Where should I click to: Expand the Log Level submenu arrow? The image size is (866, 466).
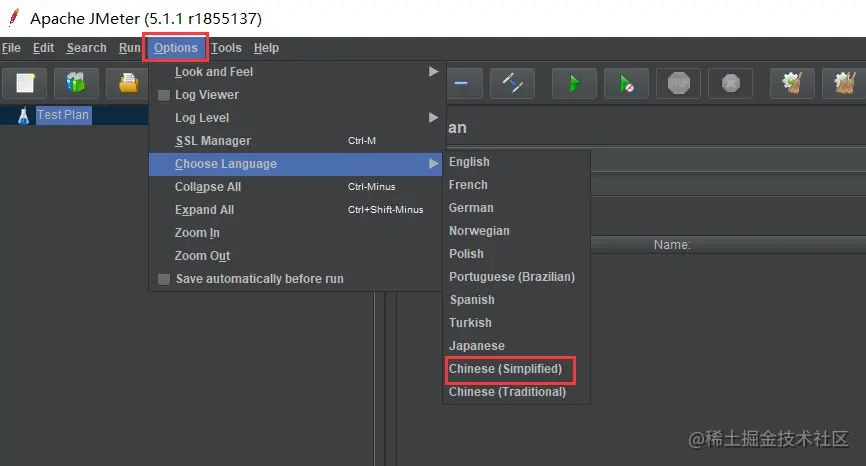point(434,118)
